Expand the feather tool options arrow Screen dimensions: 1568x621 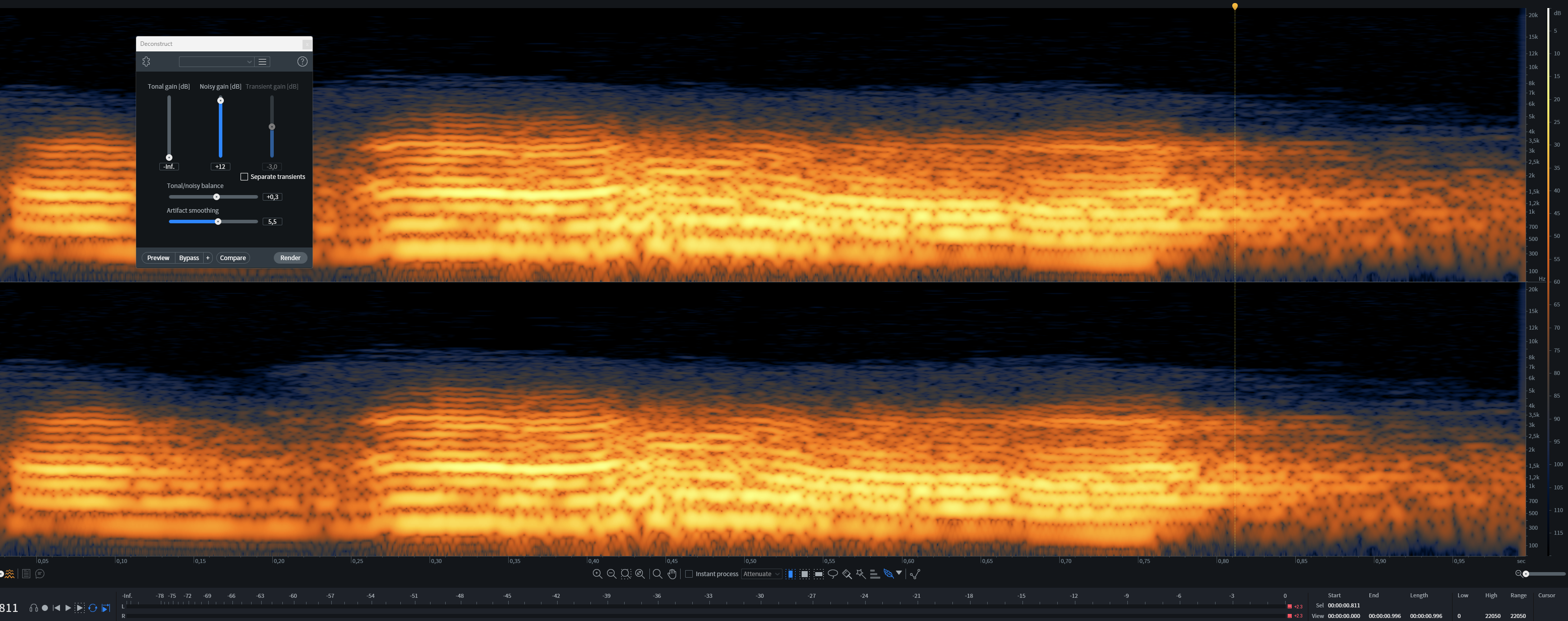point(899,572)
